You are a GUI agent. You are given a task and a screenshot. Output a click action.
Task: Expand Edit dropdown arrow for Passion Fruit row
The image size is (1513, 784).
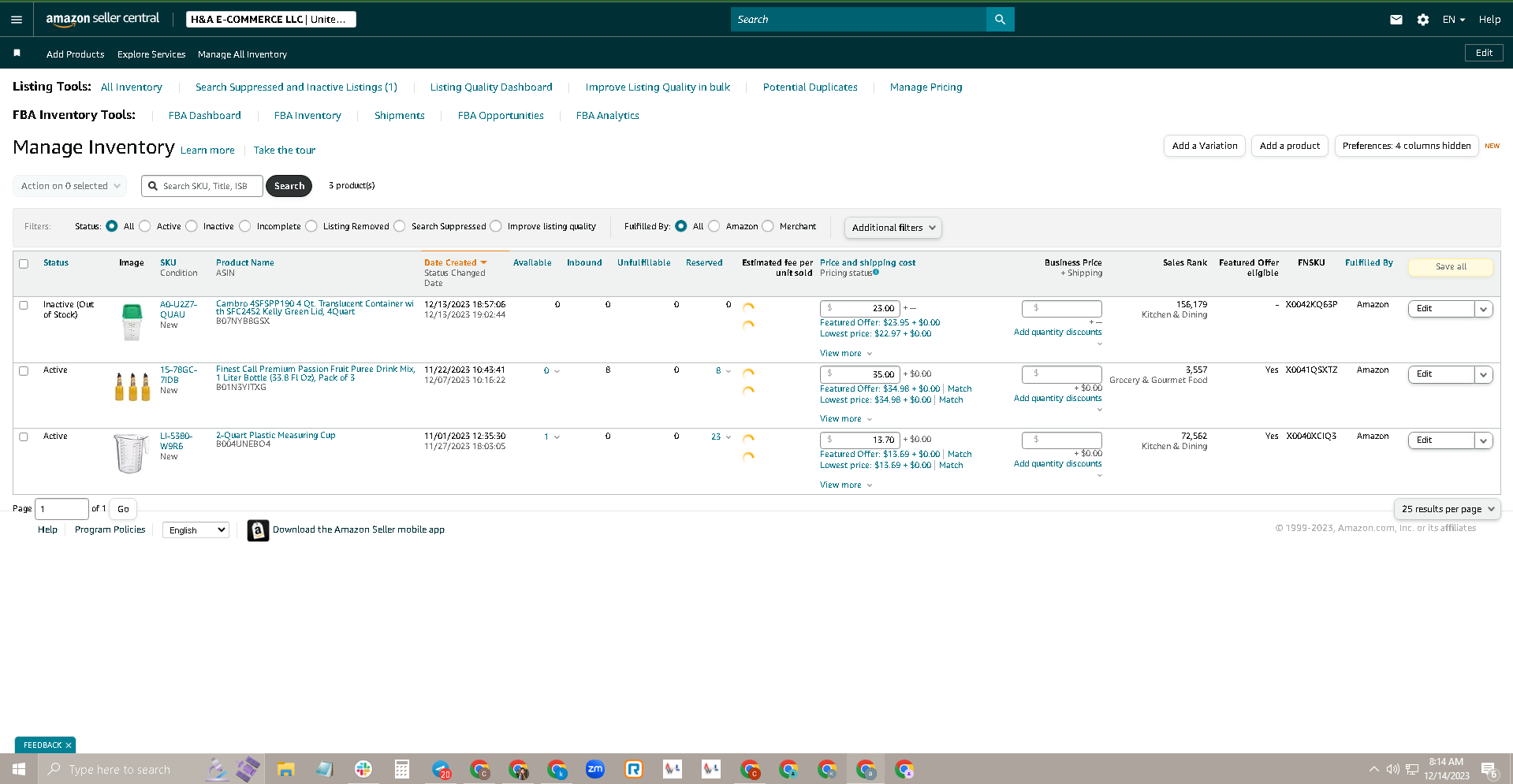(x=1484, y=374)
